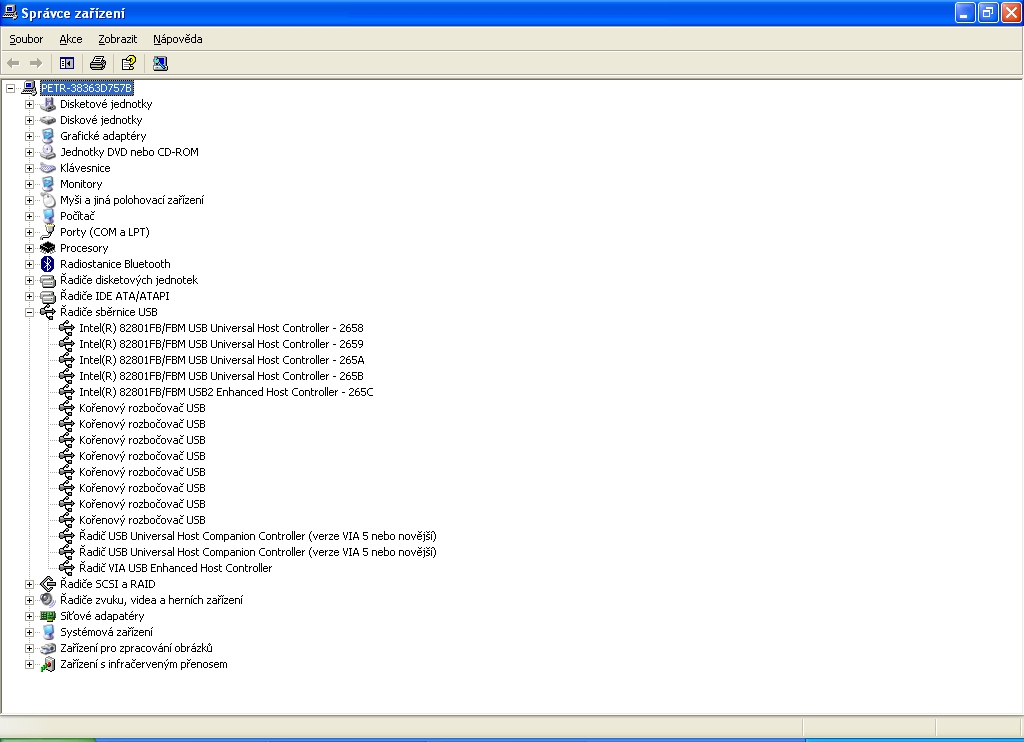The height and width of the screenshot is (742, 1024).
Task: Click the display adapter icon beside Grafické adaptéry
Action: 48,136
